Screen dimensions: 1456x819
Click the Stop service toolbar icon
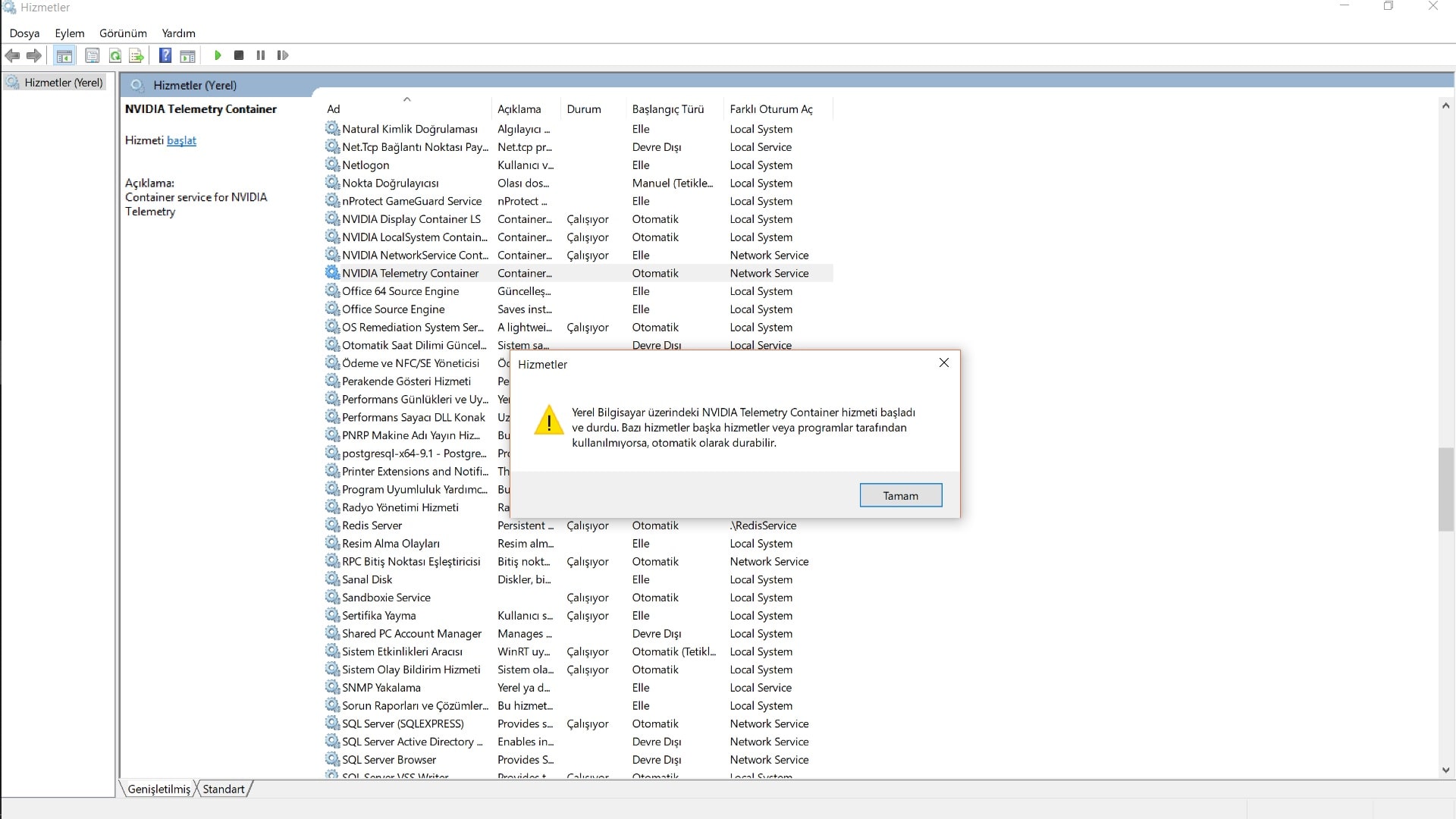click(239, 55)
